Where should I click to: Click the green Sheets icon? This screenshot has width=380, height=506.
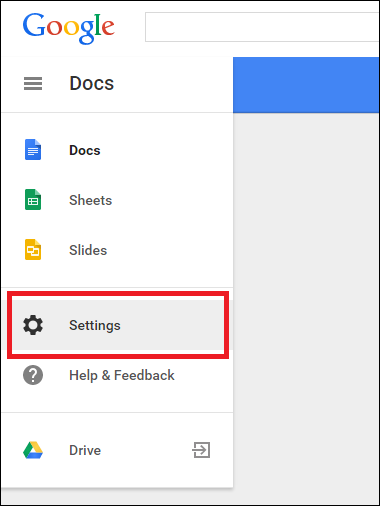tap(33, 200)
